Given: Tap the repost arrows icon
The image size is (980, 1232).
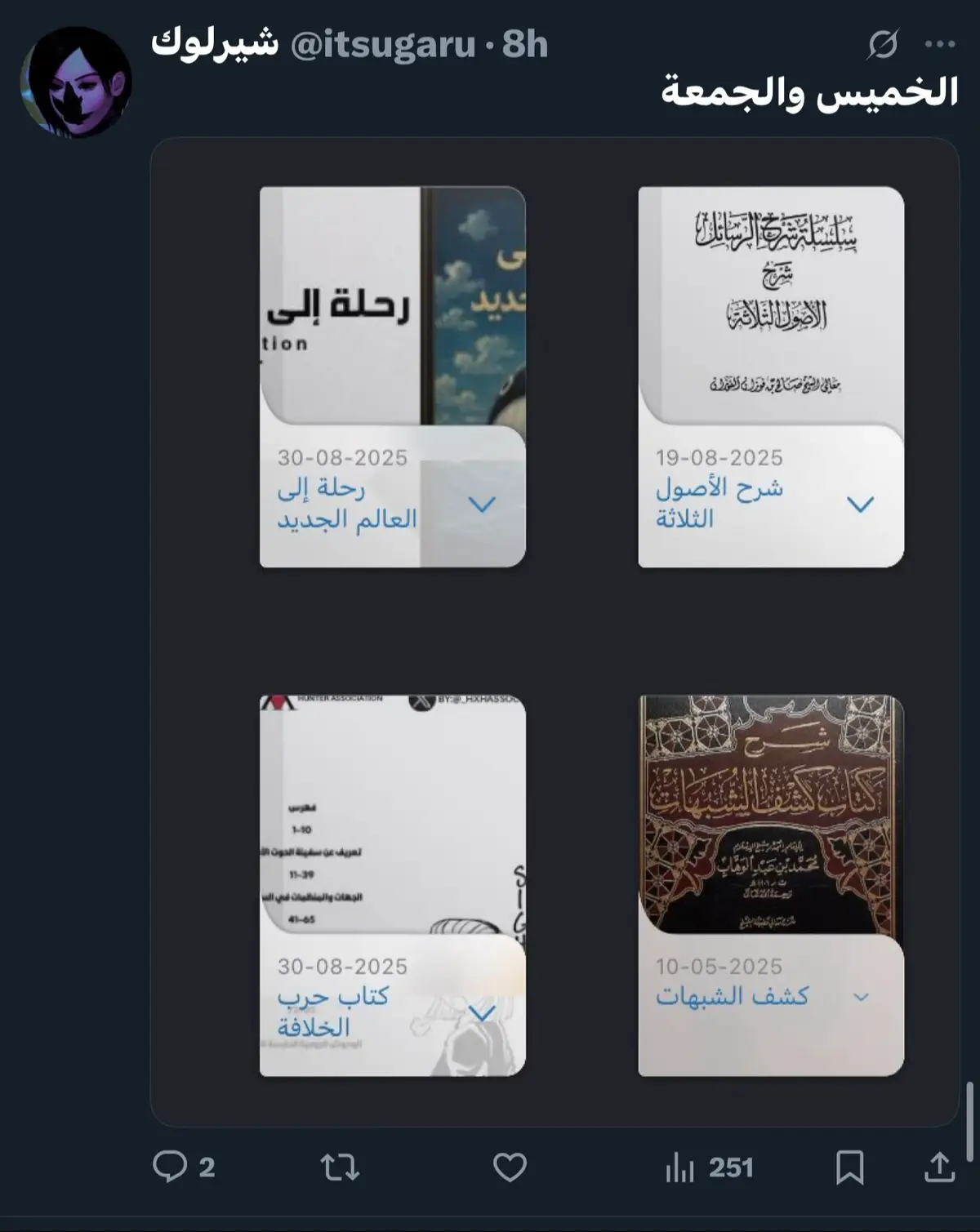Looking at the screenshot, I should pyautogui.click(x=340, y=1167).
